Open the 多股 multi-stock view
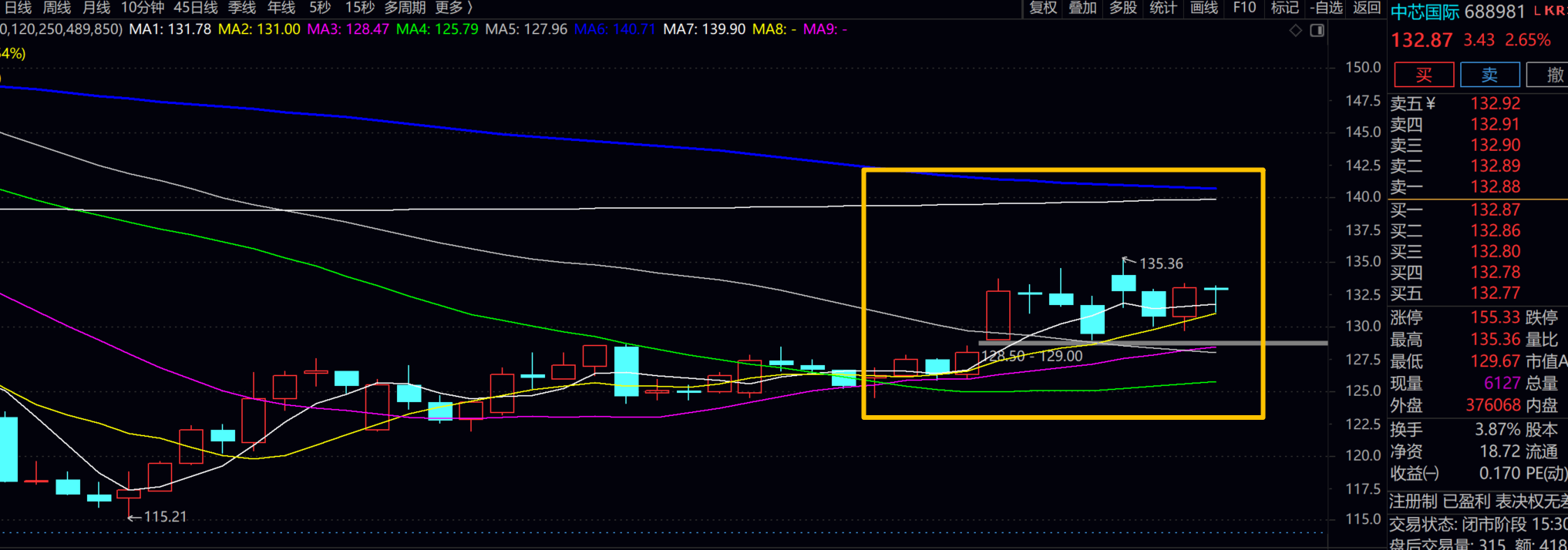This screenshot has height=550, width=1568. [1122, 8]
